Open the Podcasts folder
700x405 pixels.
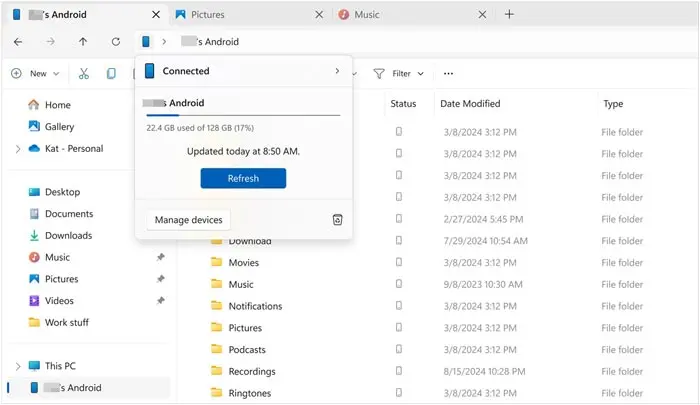(x=246, y=350)
